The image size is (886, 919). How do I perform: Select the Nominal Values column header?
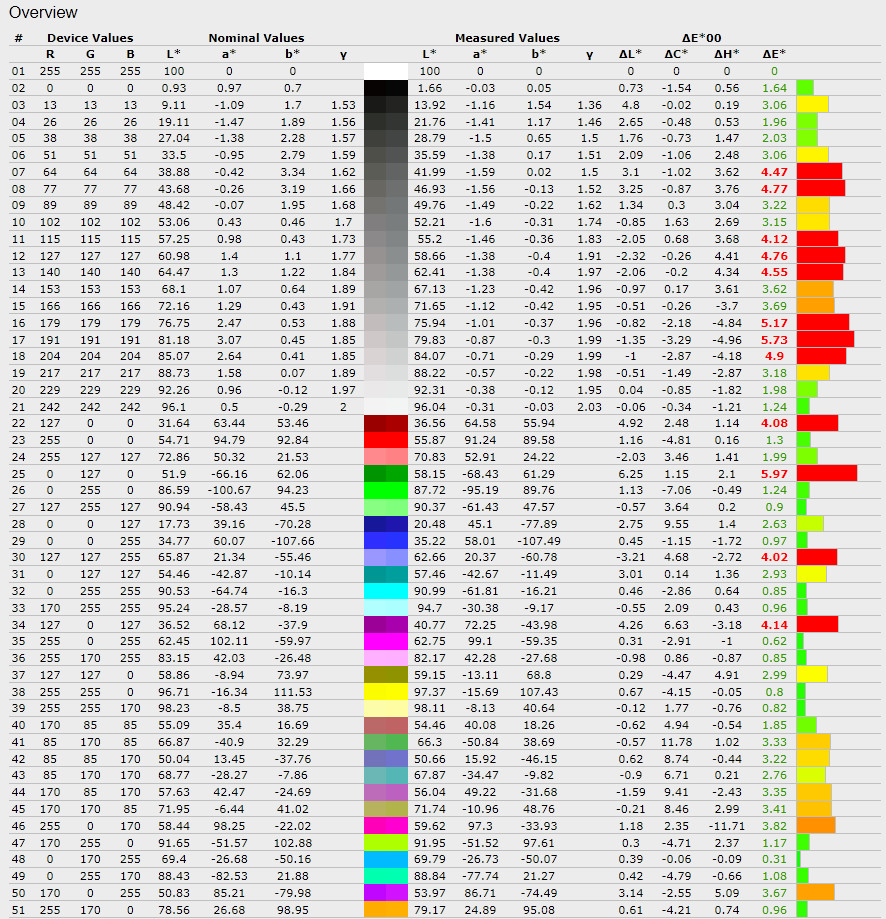click(x=256, y=38)
